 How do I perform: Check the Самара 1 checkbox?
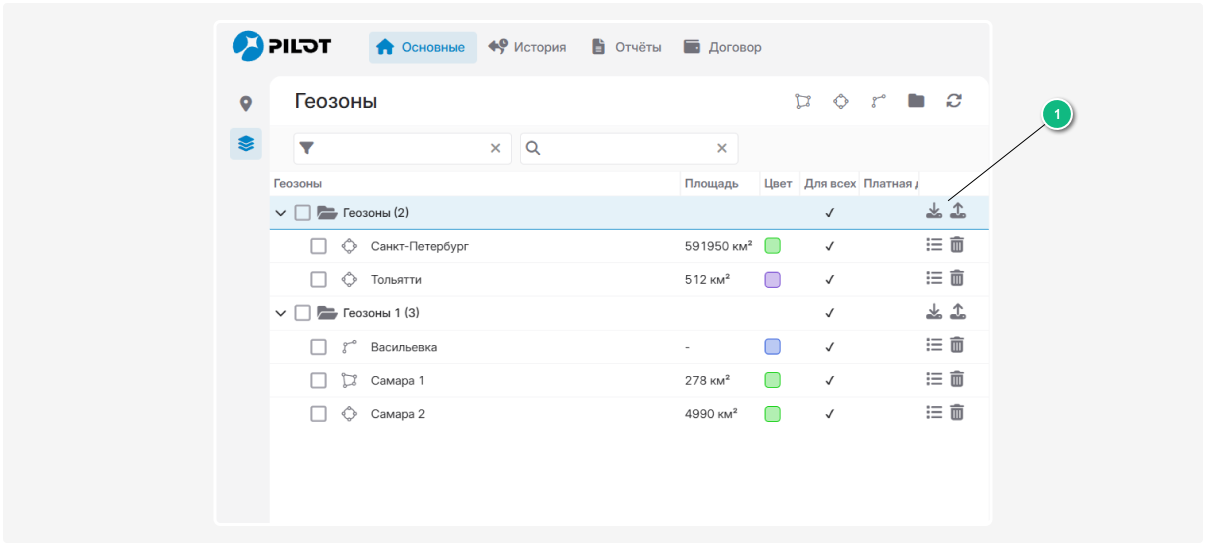[318, 380]
